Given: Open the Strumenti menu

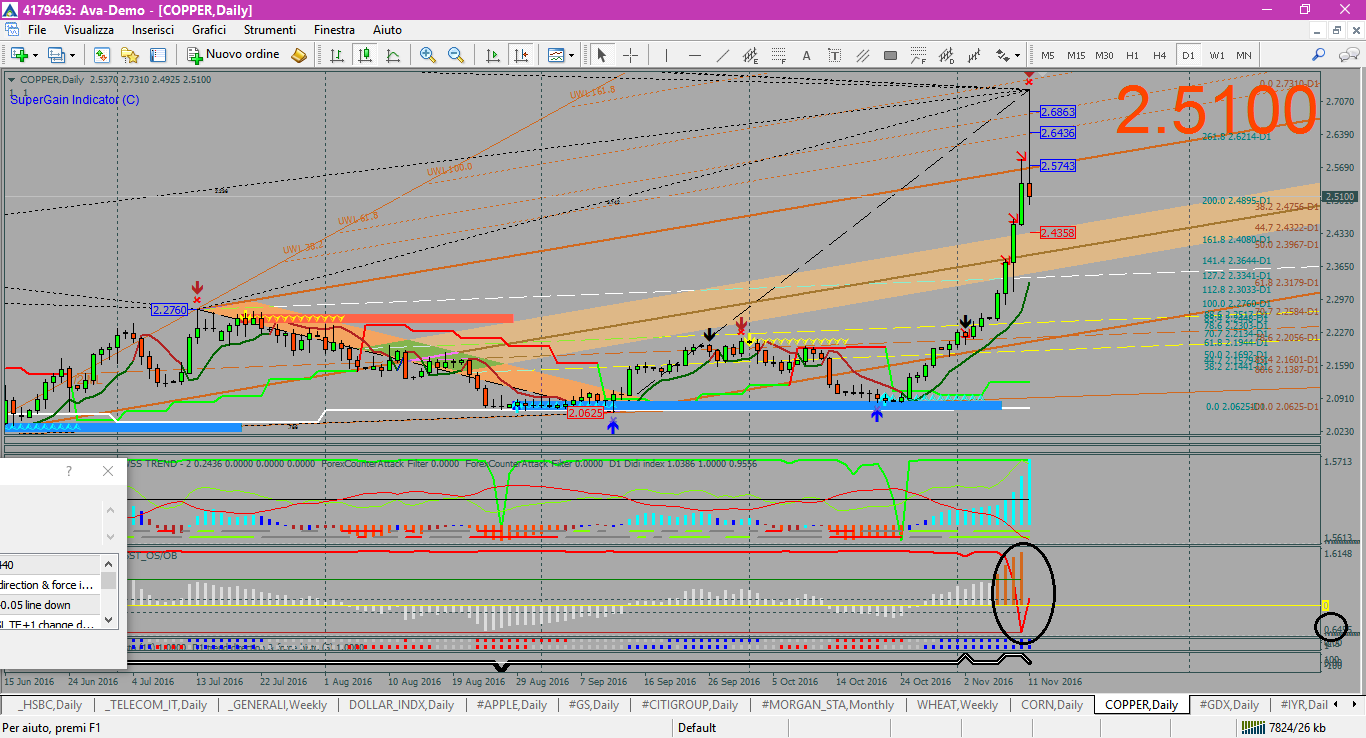Looking at the screenshot, I should pyautogui.click(x=270, y=30).
